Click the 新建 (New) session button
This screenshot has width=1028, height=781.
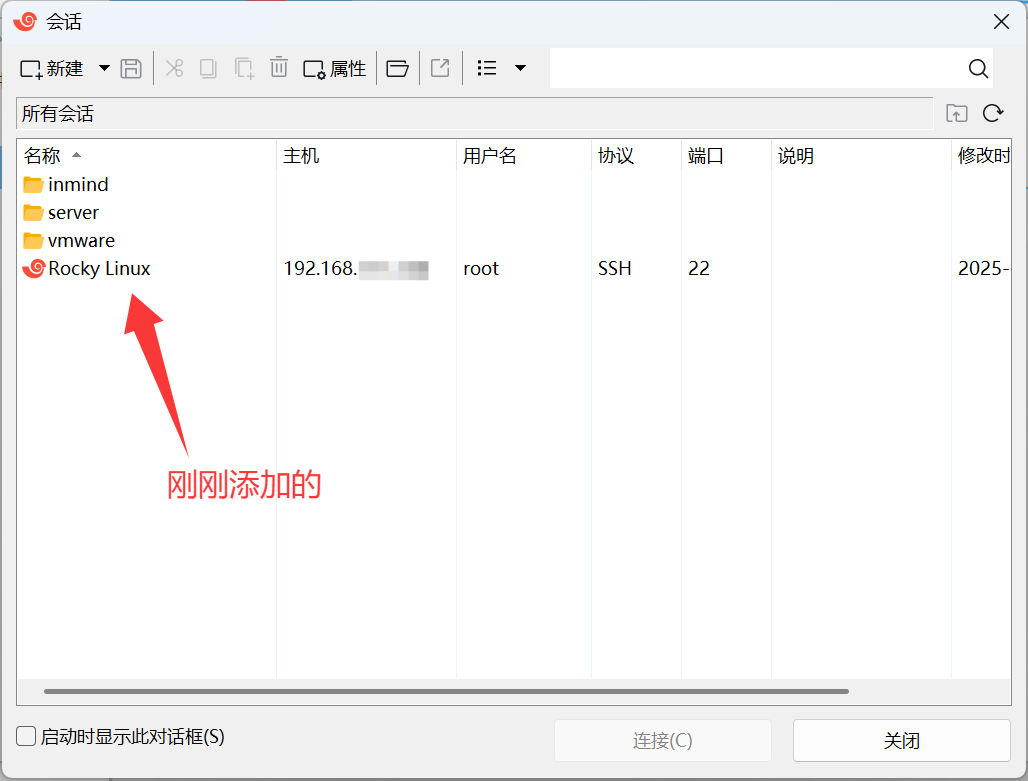52,68
